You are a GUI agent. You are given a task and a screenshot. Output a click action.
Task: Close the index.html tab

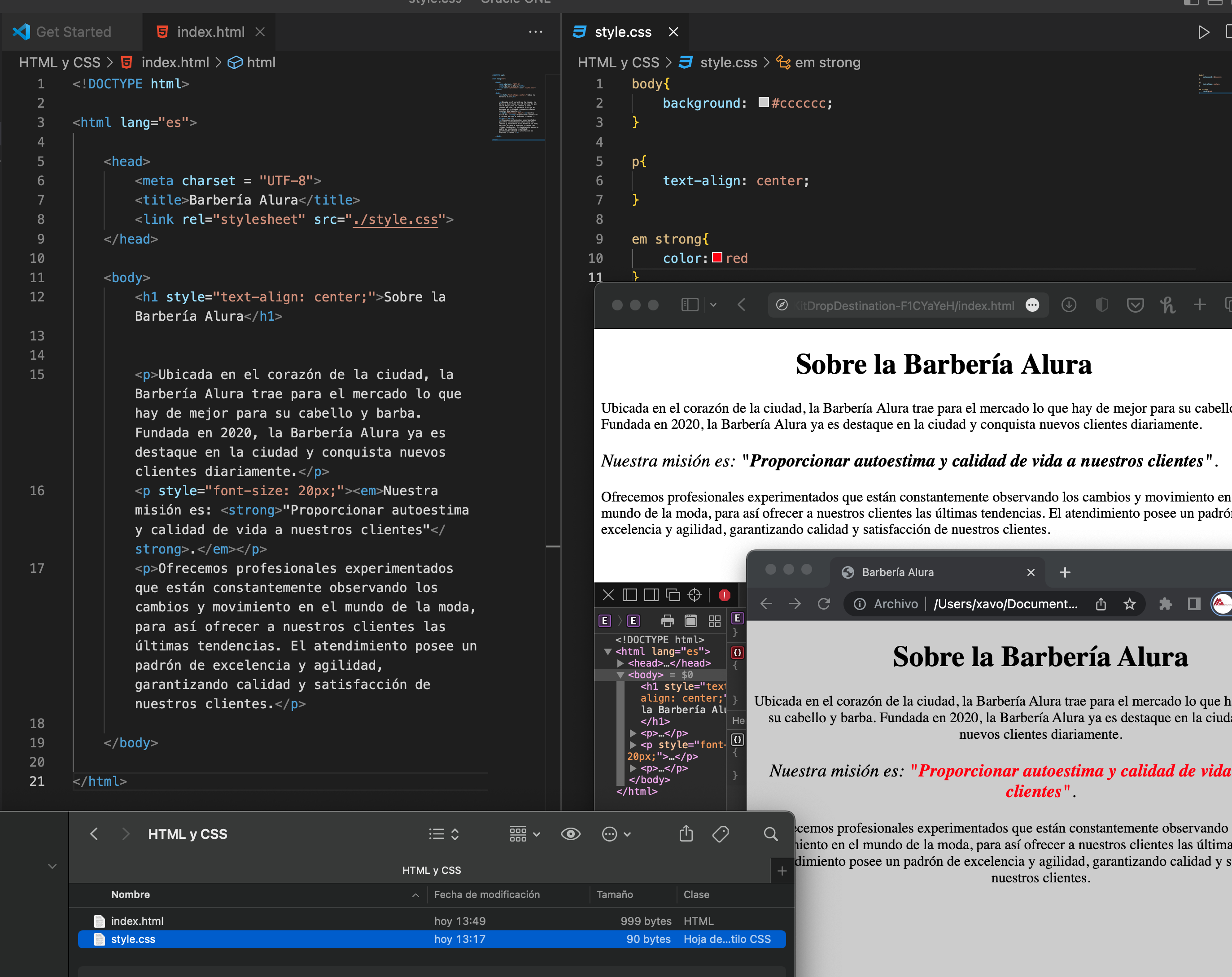click(x=260, y=32)
